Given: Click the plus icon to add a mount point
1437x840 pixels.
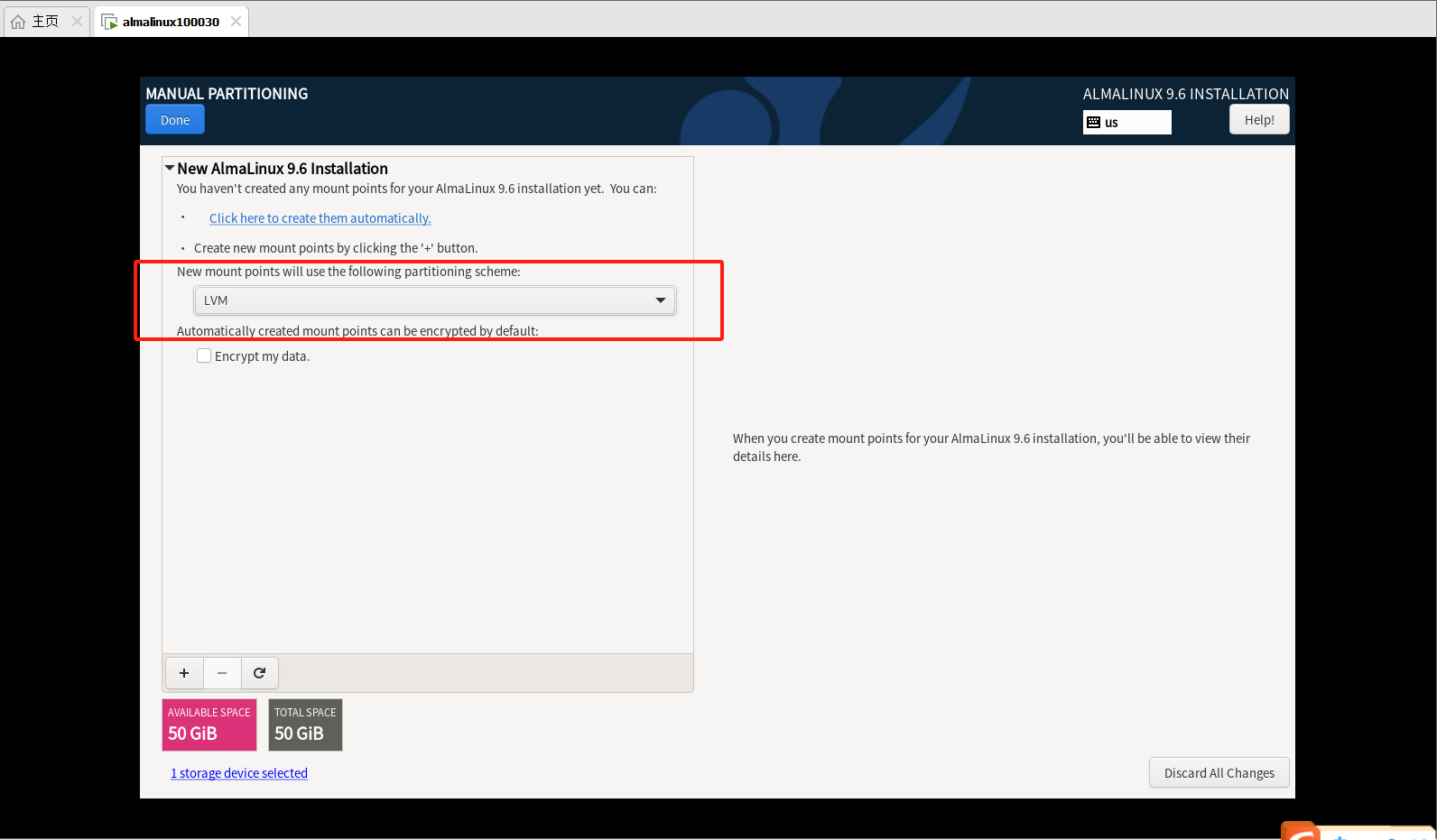Looking at the screenshot, I should pos(184,673).
